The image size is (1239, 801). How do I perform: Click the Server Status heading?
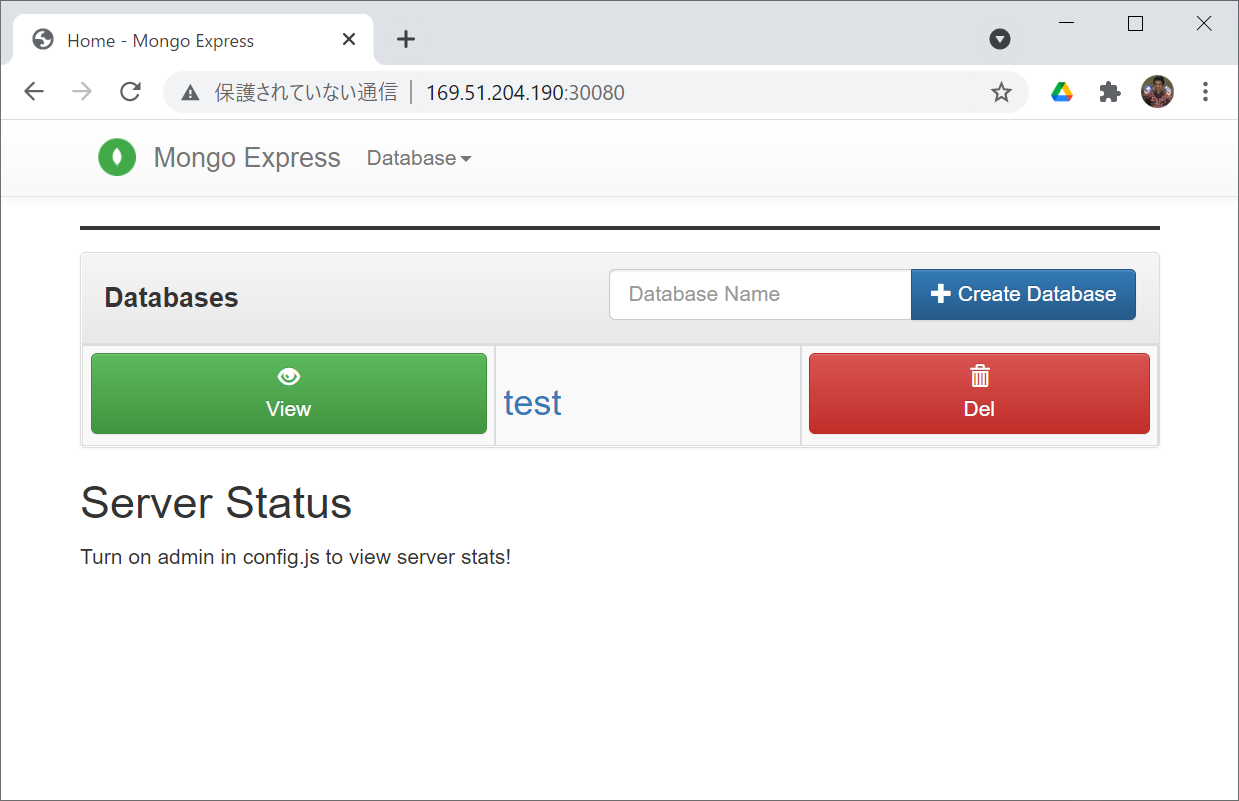[x=216, y=503]
